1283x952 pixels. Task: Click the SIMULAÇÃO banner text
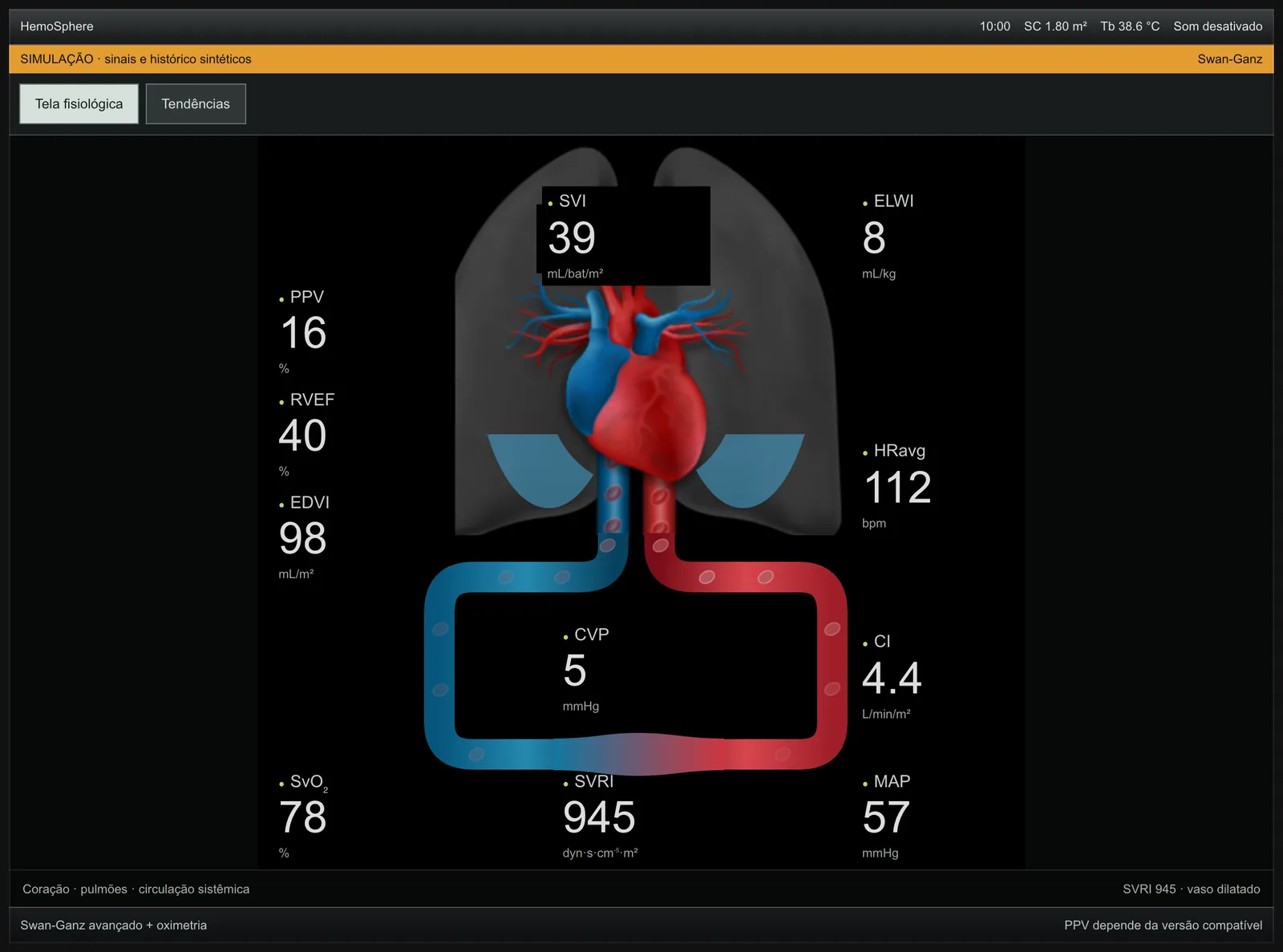tap(136, 59)
